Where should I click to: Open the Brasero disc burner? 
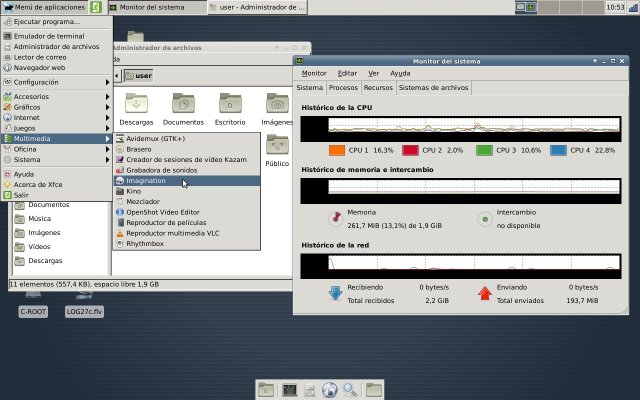point(139,149)
